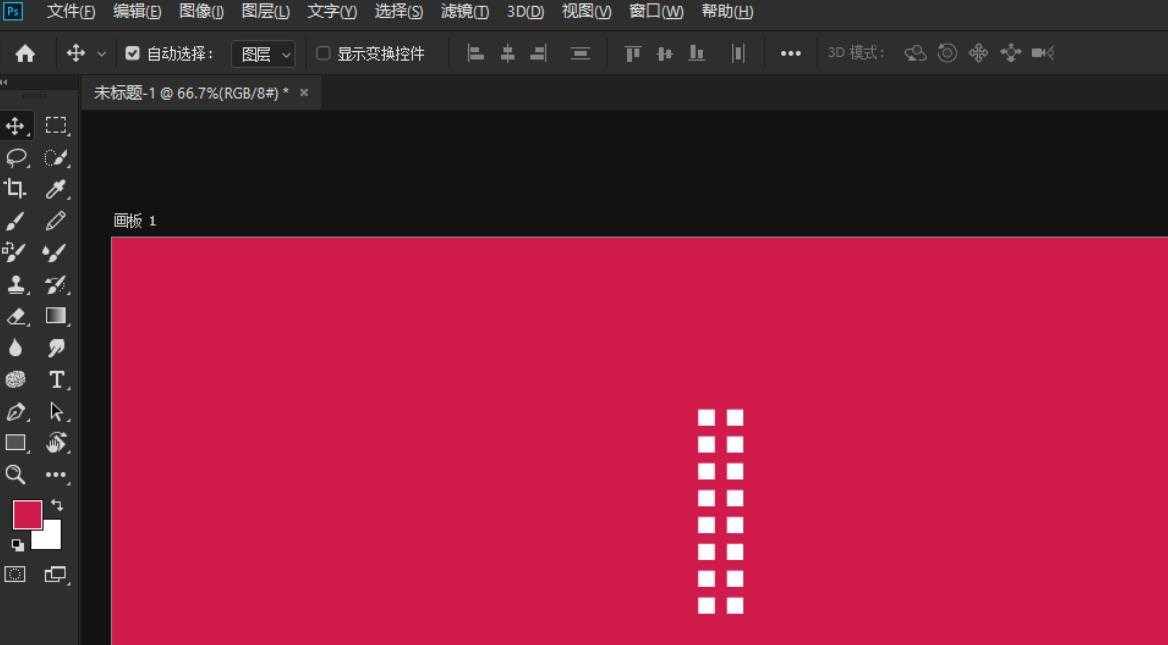Toggle Quick Mask mode at toolbar bottom
The height and width of the screenshot is (645, 1168).
click(14, 575)
